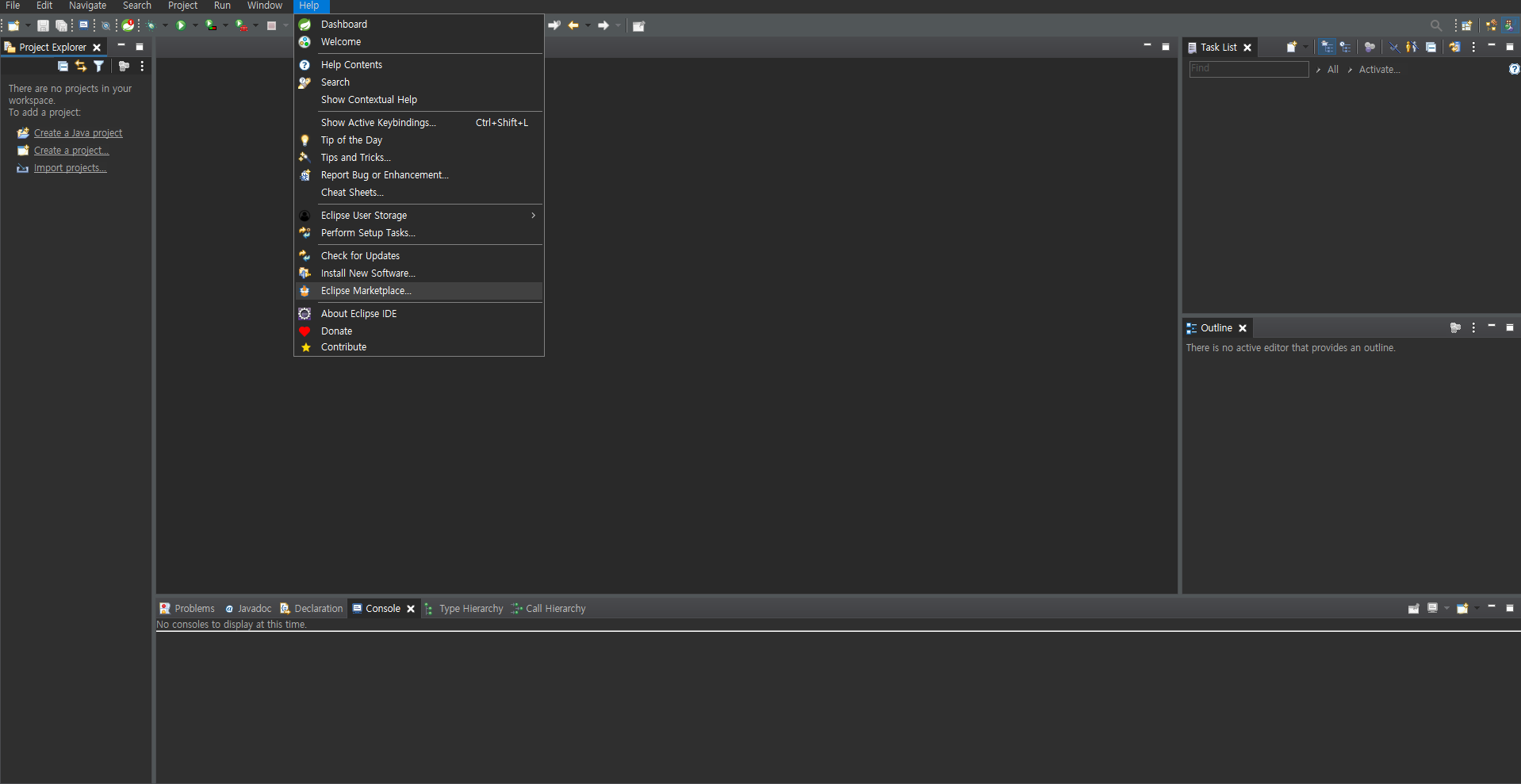Click the Task List help question icon
The width and height of the screenshot is (1521, 784).
(x=1514, y=69)
